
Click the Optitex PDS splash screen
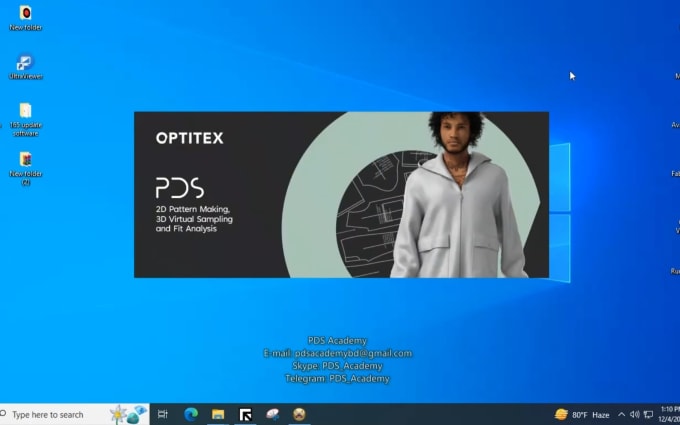[x=341, y=195]
